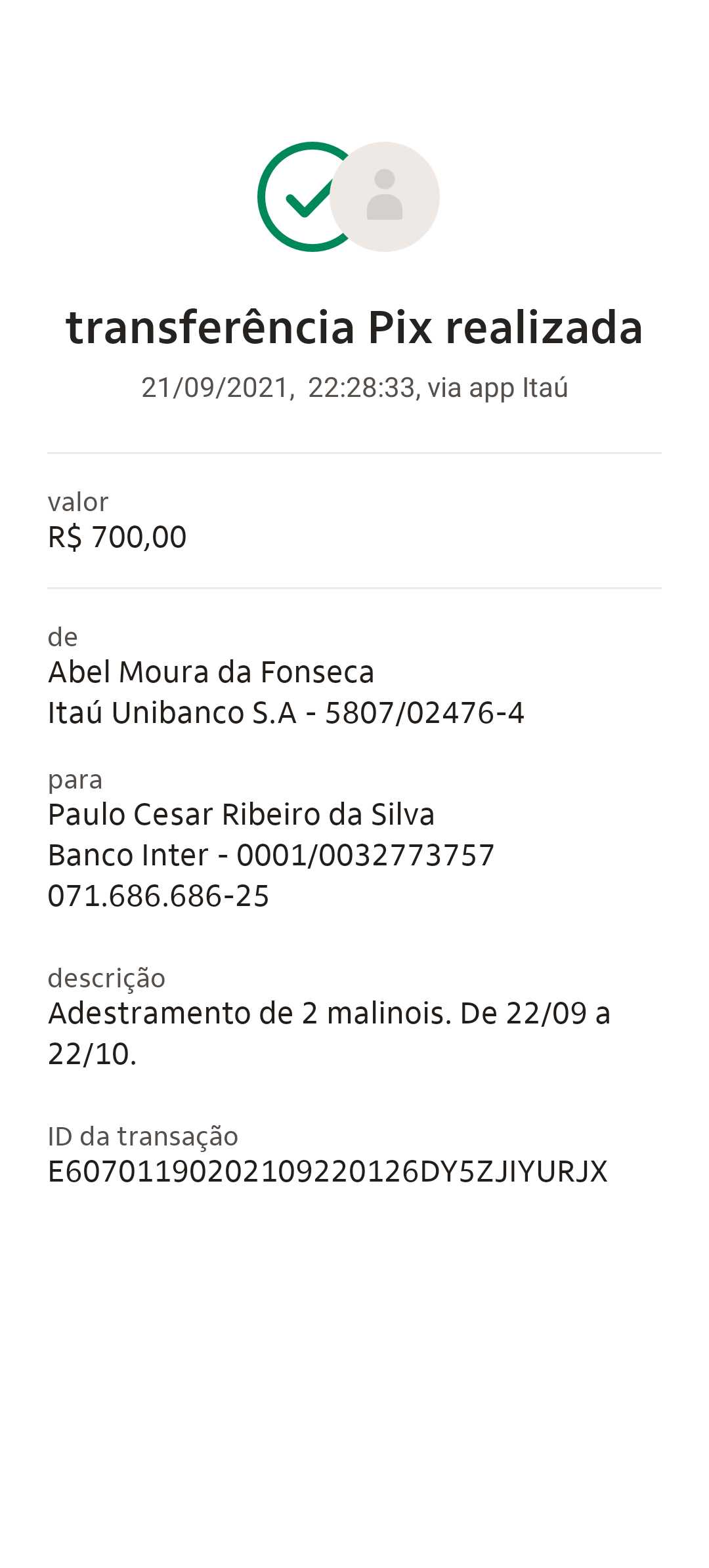Click the 'via app Itaú' text

click(x=498, y=388)
